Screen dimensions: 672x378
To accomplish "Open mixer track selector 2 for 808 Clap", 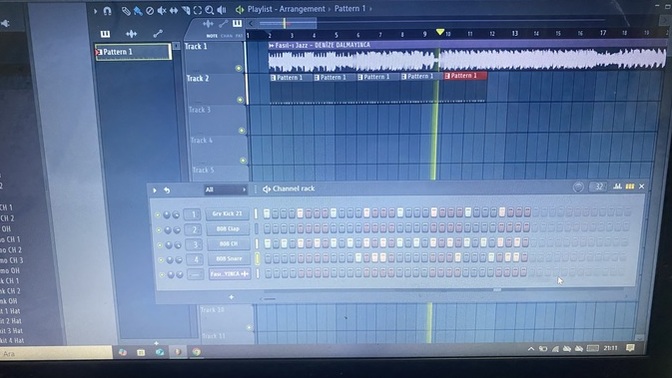I will pyautogui.click(x=194, y=229).
